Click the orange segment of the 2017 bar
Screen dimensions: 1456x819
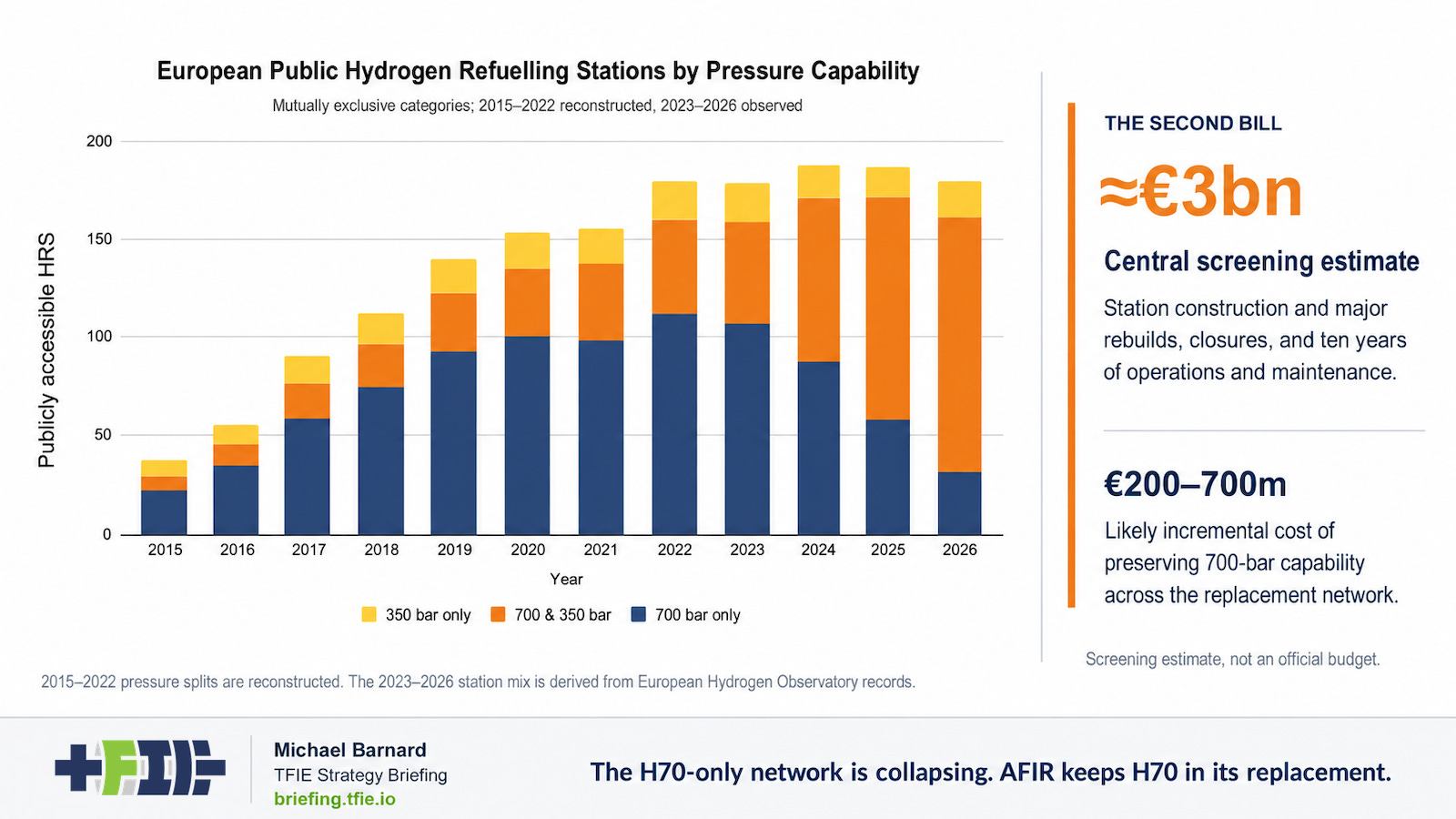(307, 401)
